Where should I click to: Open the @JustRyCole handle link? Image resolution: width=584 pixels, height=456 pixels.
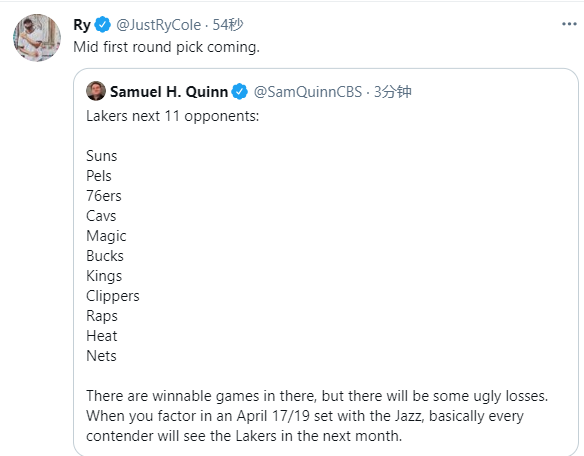click(159, 25)
